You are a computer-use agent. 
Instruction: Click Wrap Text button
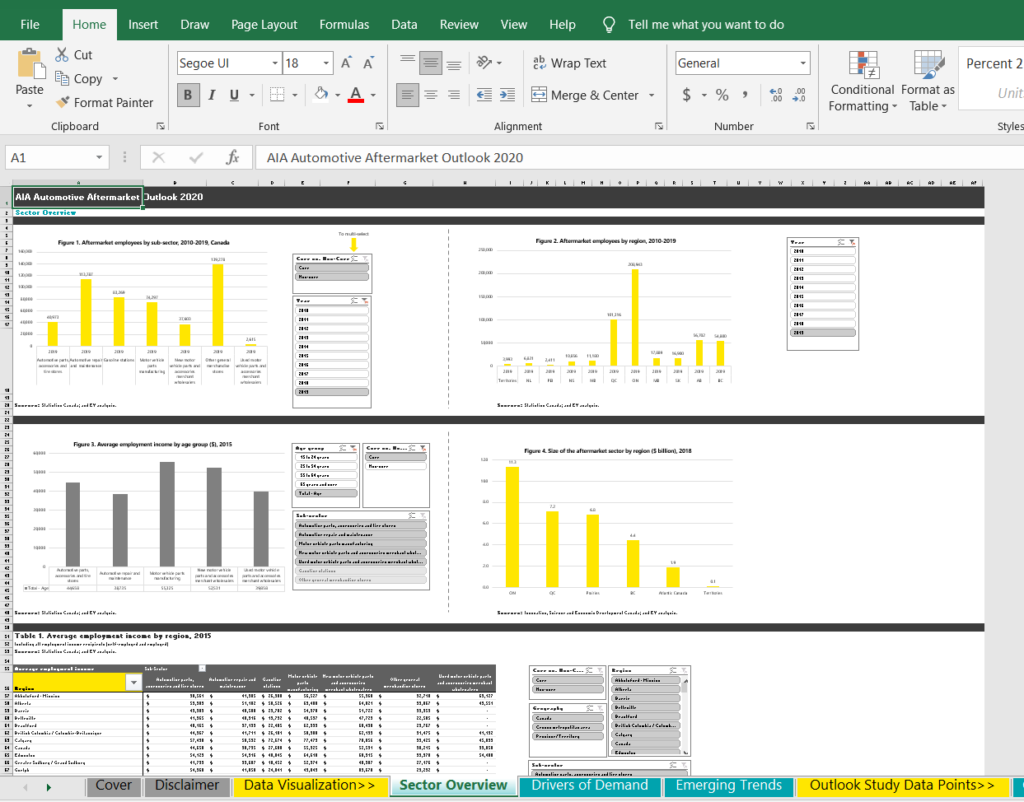[569, 63]
